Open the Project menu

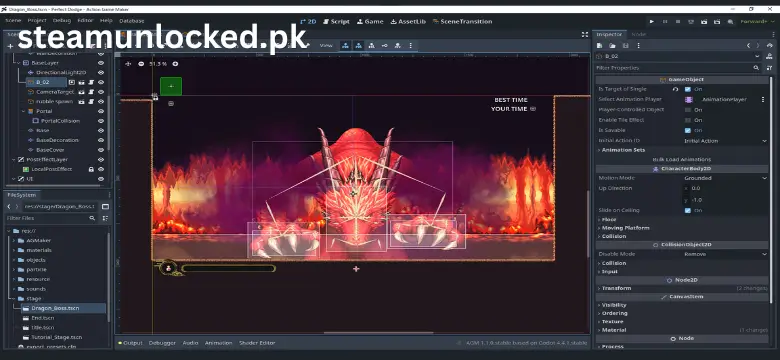37,21
